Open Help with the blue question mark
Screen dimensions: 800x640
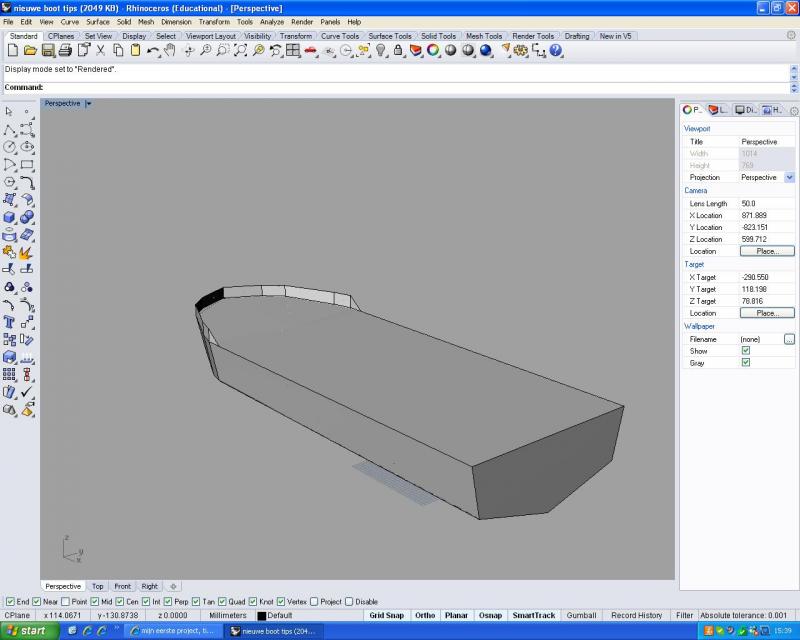pos(556,50)
